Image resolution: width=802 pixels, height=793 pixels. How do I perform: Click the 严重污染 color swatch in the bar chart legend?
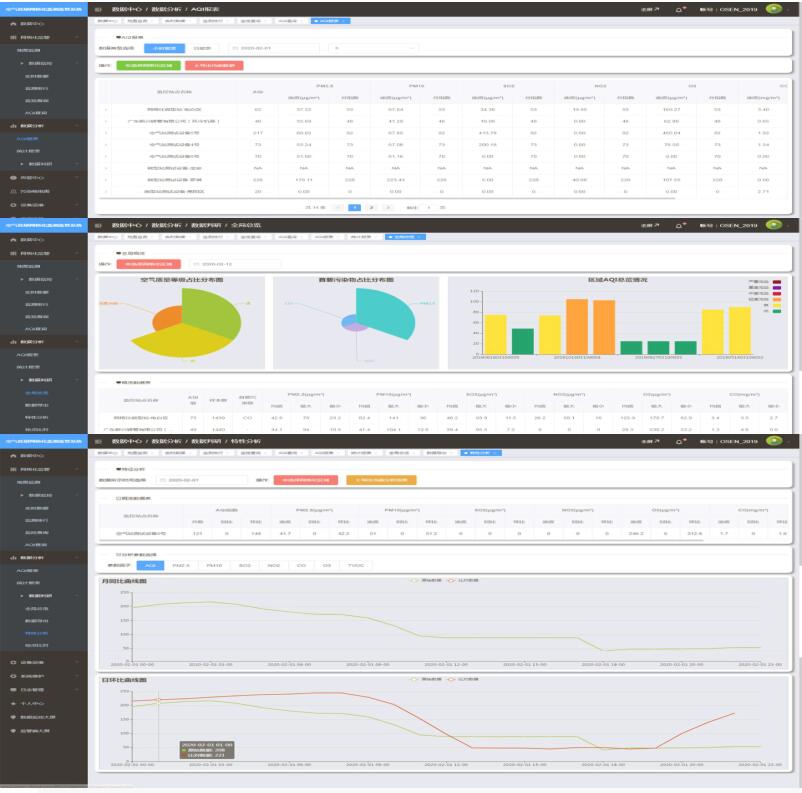pos(778,282)
